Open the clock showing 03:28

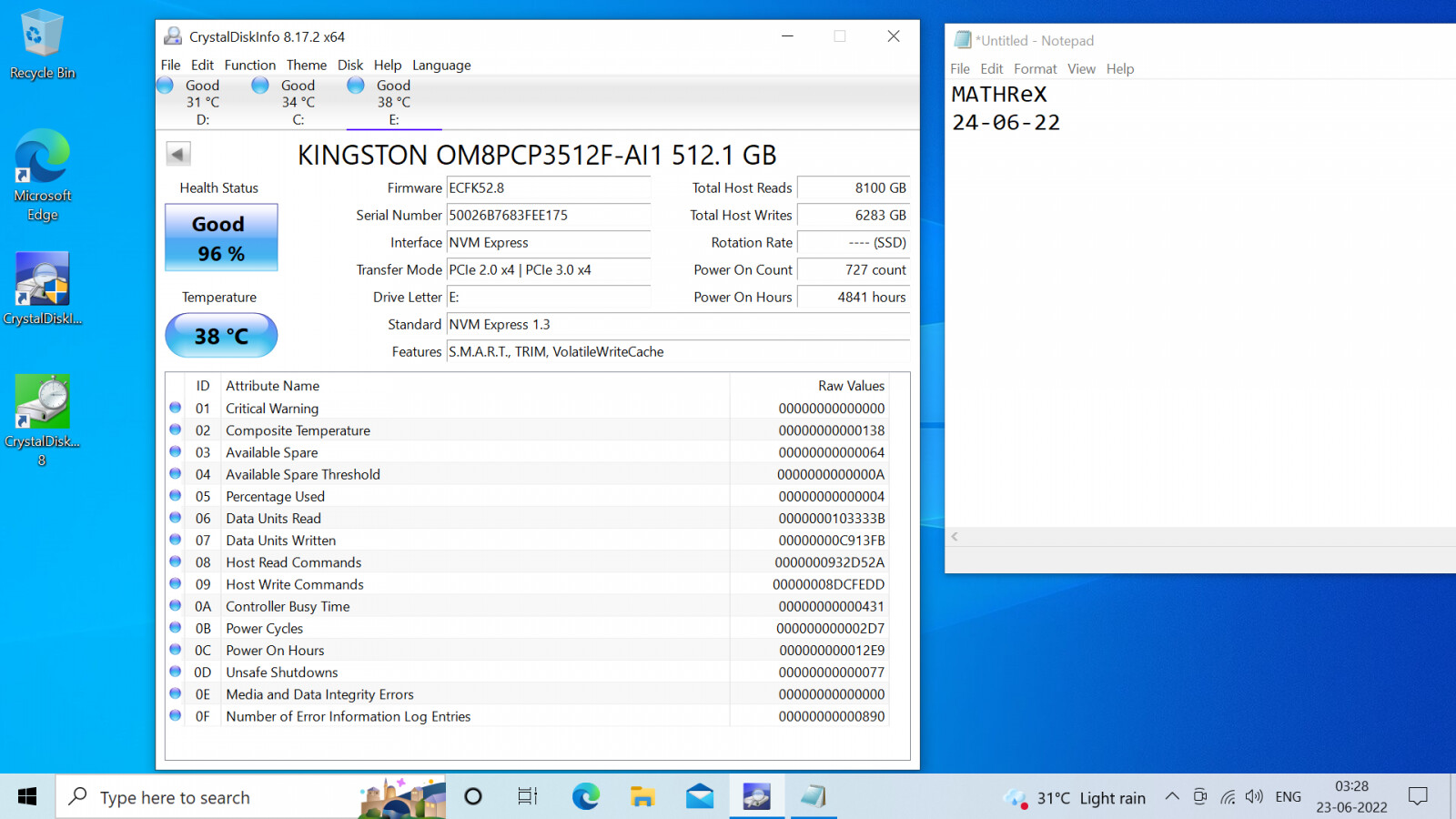pos(1351,796)
